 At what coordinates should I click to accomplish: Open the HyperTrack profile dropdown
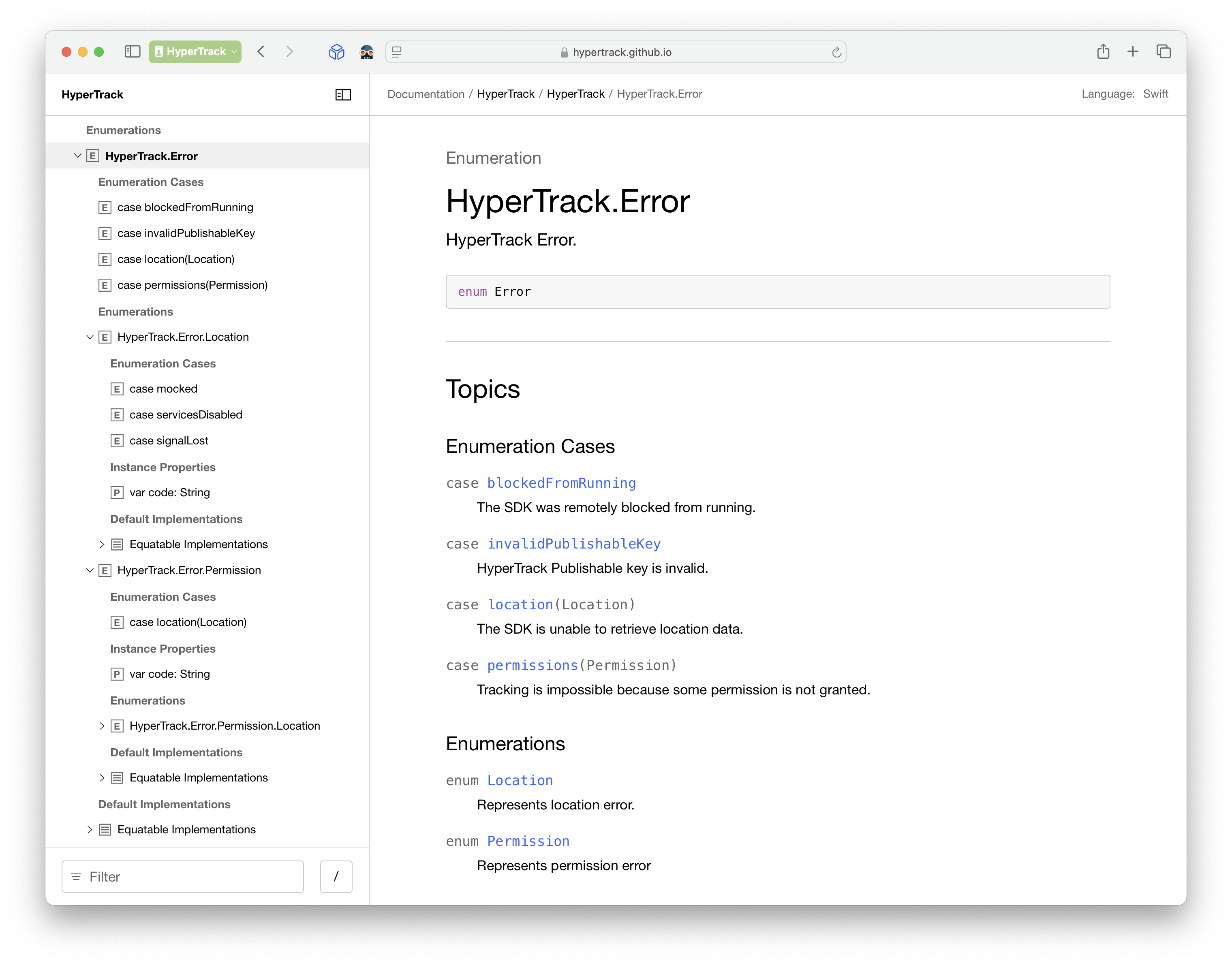pyautogui.click(x=195, y=51)
